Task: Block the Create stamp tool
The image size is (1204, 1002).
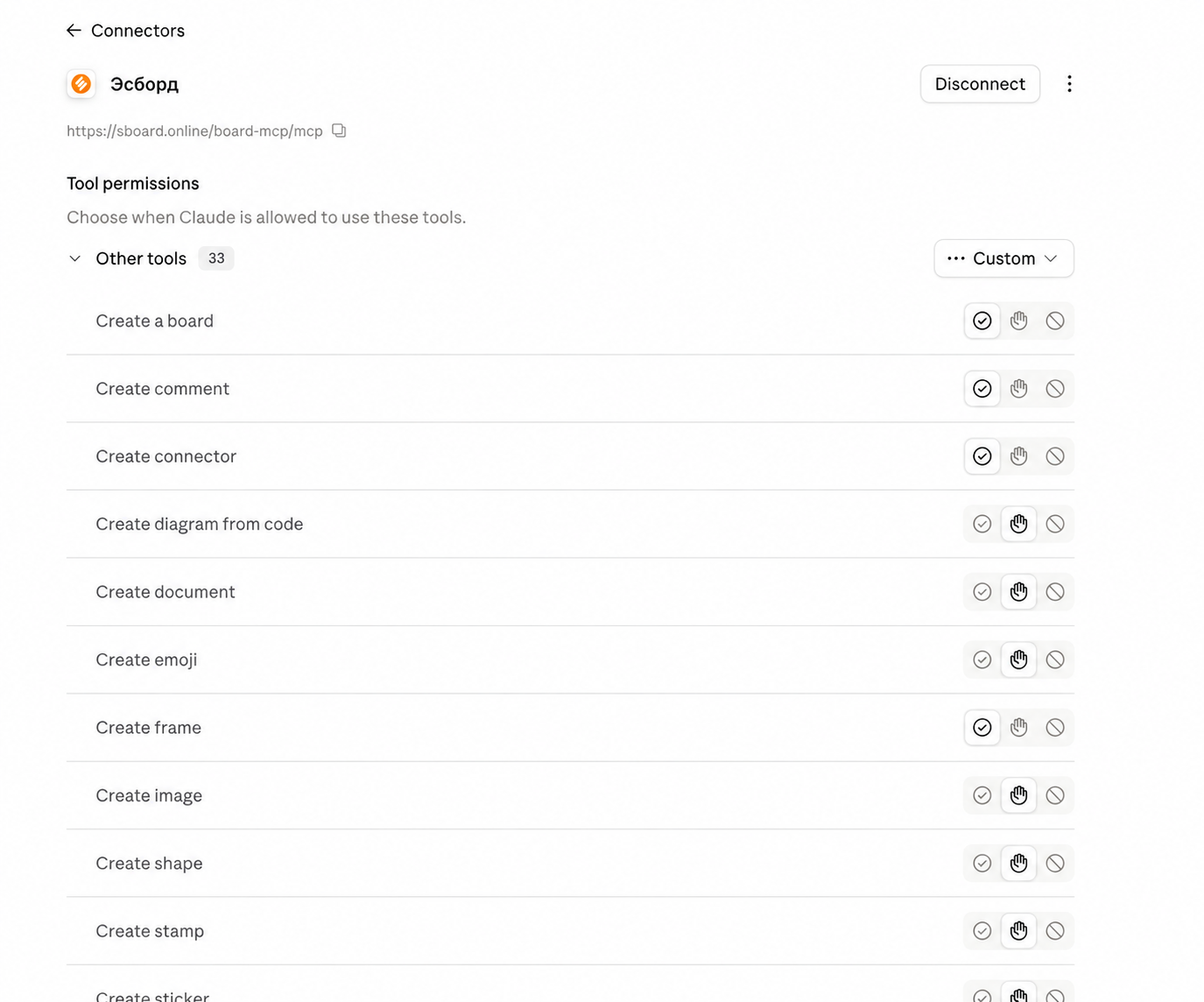Action: click(x=1055, y=931)
